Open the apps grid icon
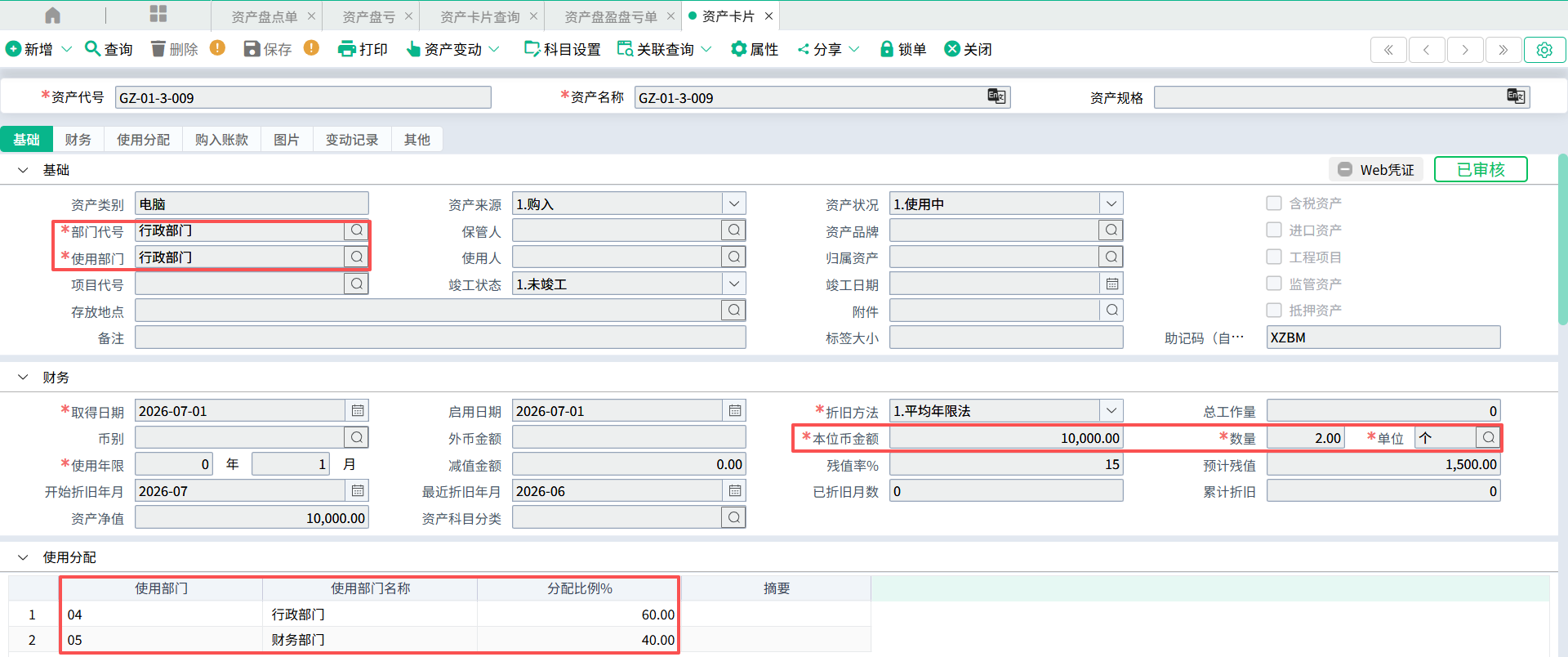 [158, 14]
